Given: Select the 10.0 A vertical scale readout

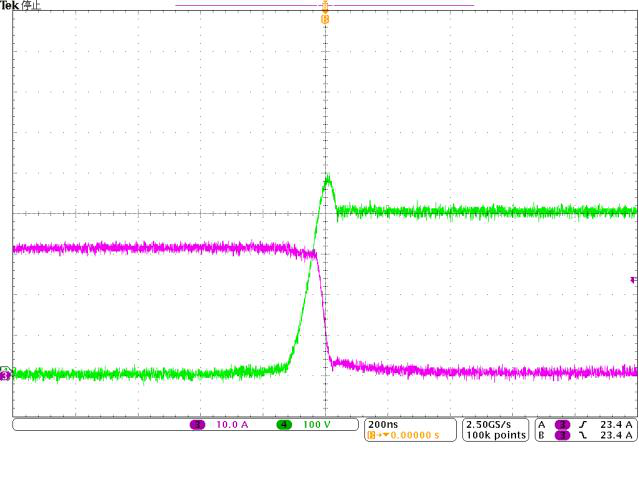Looking at the screenshot, I should (232, 424).
